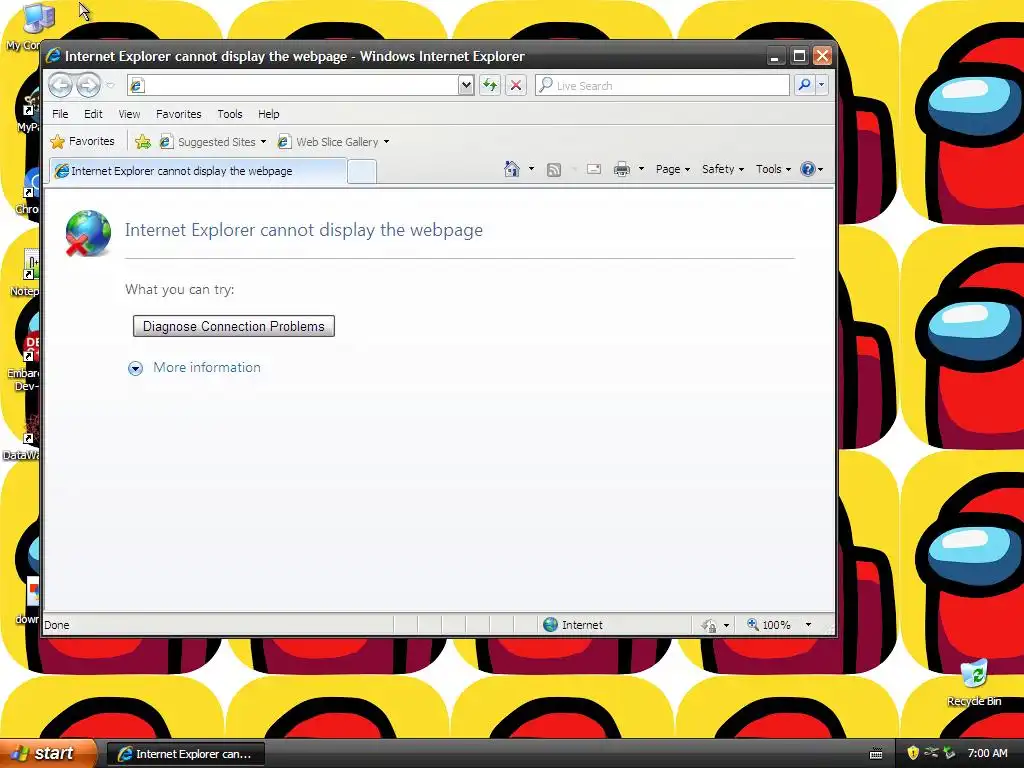
Task: Open Suggested Sites link
Action: point(213,142)
